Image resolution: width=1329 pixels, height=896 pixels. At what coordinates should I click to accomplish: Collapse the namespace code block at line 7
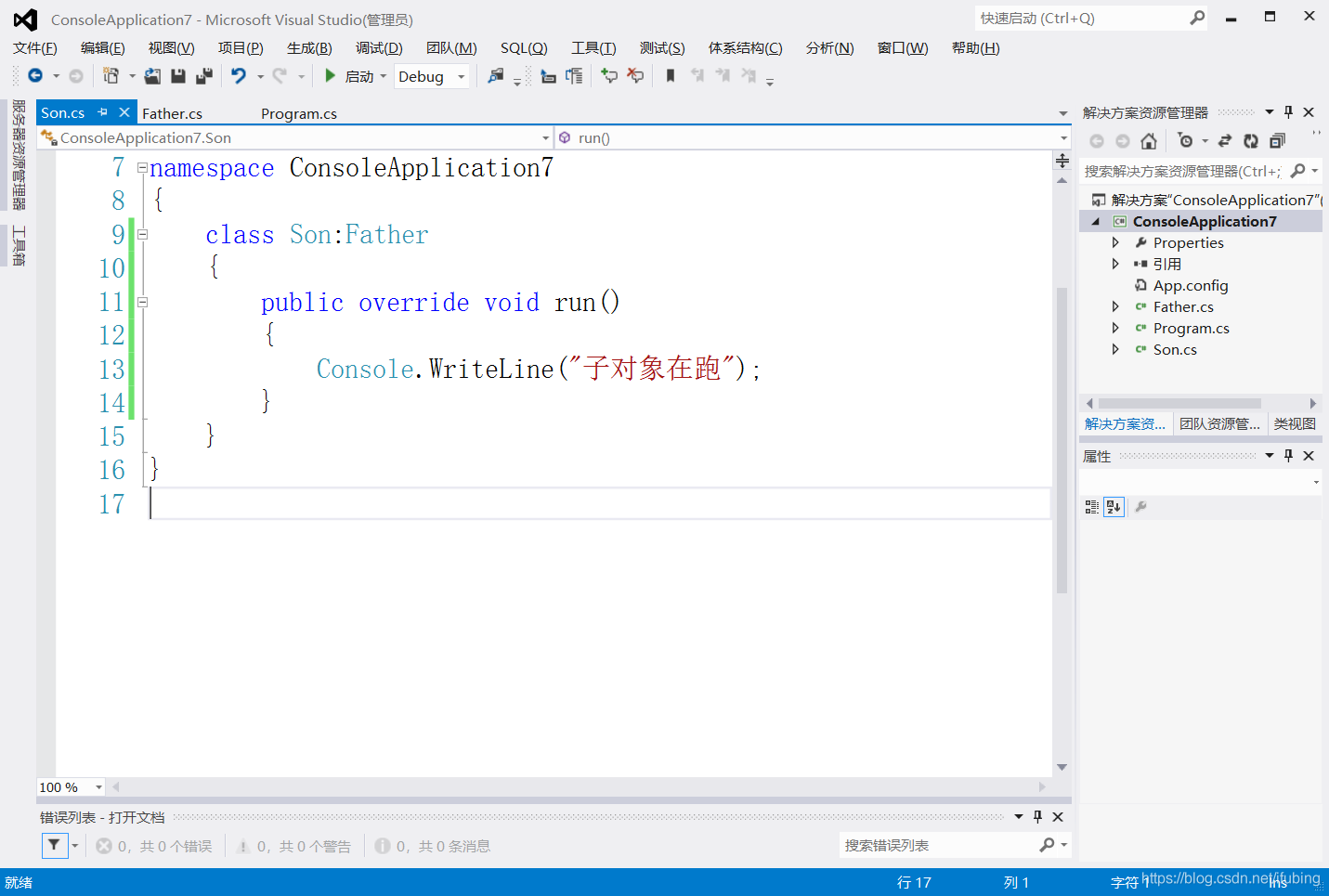(x=142, y=168)
